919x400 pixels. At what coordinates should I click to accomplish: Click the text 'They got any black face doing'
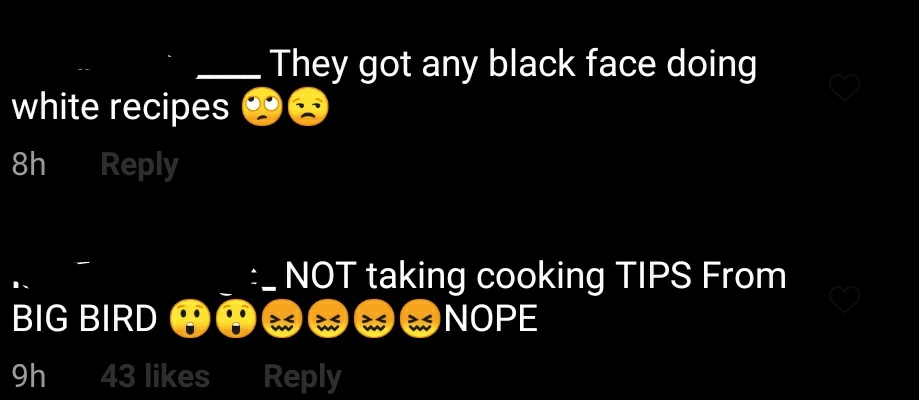(513, 65)
